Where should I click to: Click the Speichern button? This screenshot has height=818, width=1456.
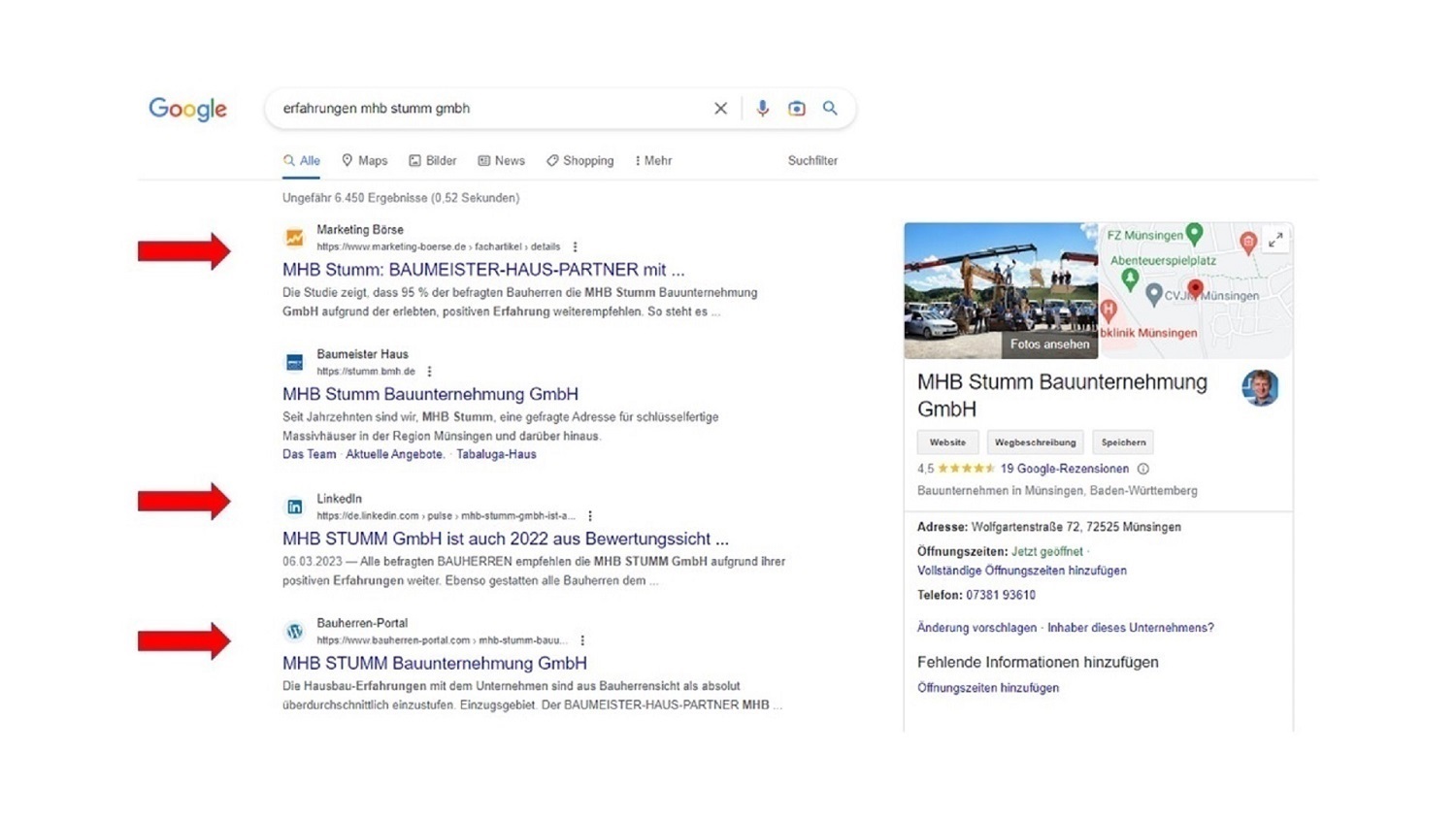1123,442
